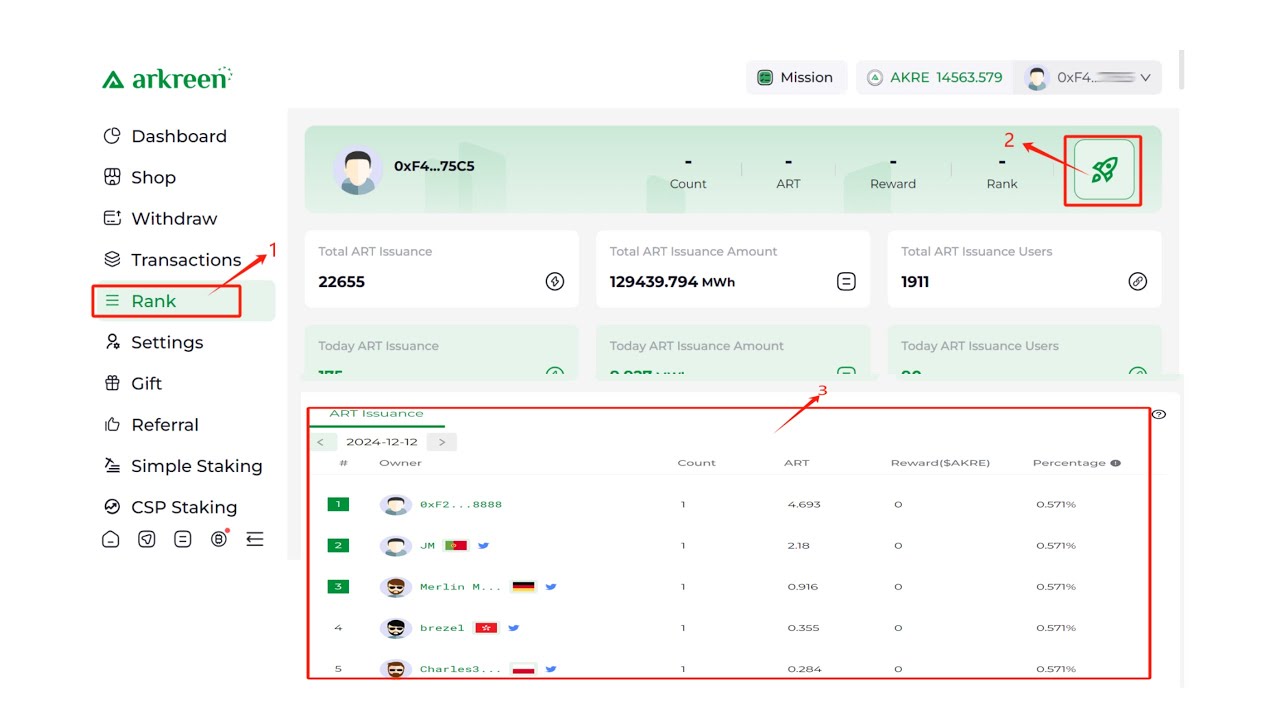Go to the next date
Image resolution: width=1280 pixels, height=720 pixels.
click(442, 442)
